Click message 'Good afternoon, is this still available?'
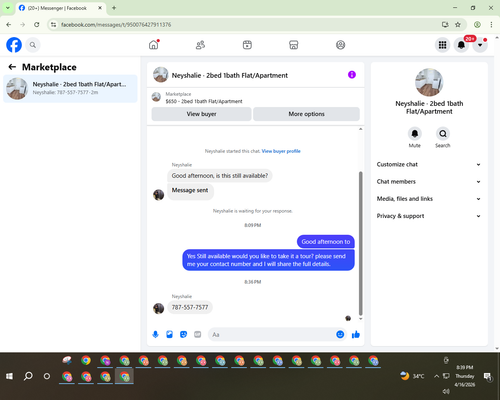Image resolution: width=500 pixels, height=400 pixels. (x=220, y=176)
